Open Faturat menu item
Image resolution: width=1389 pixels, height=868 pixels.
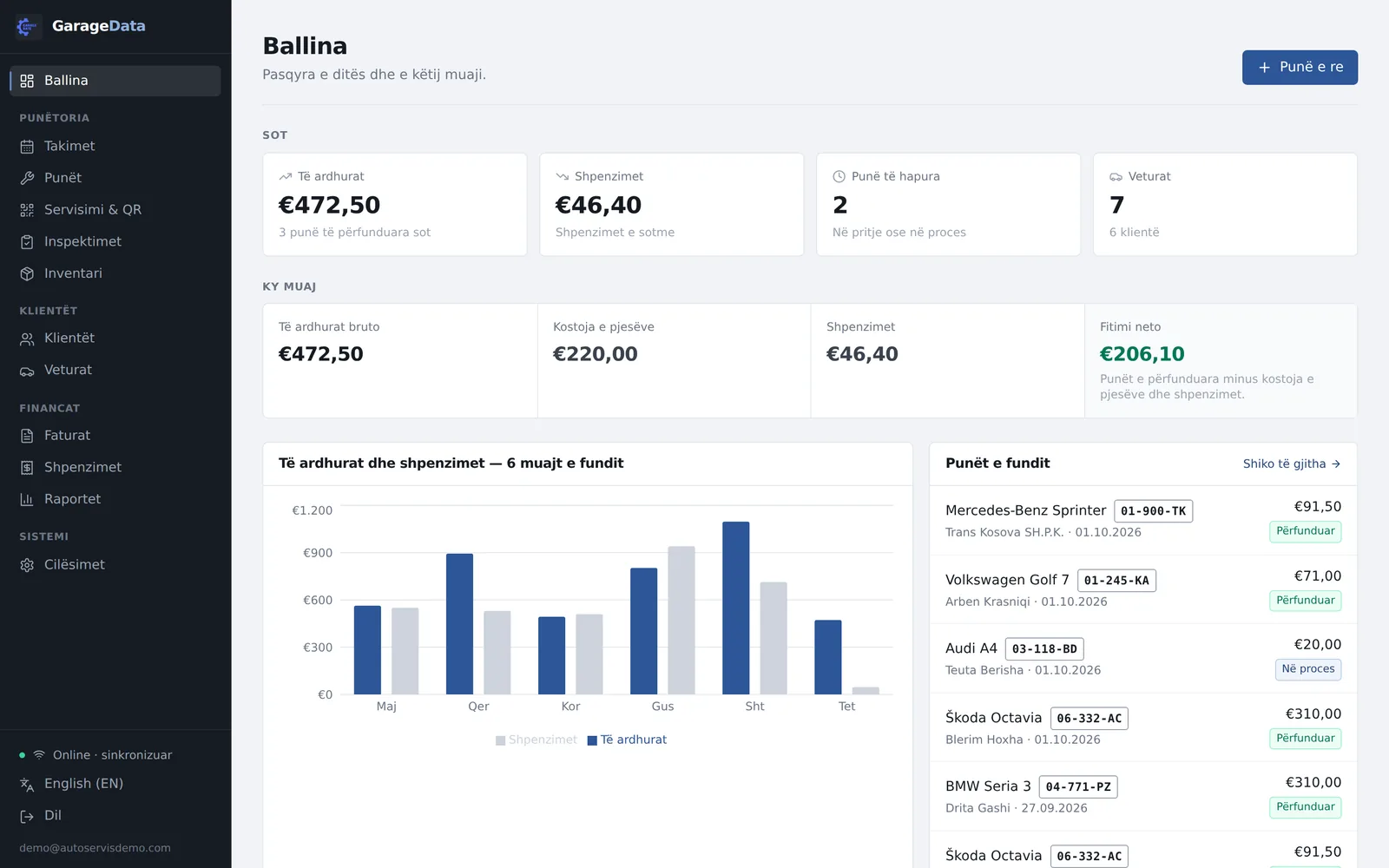coord(115,436)
